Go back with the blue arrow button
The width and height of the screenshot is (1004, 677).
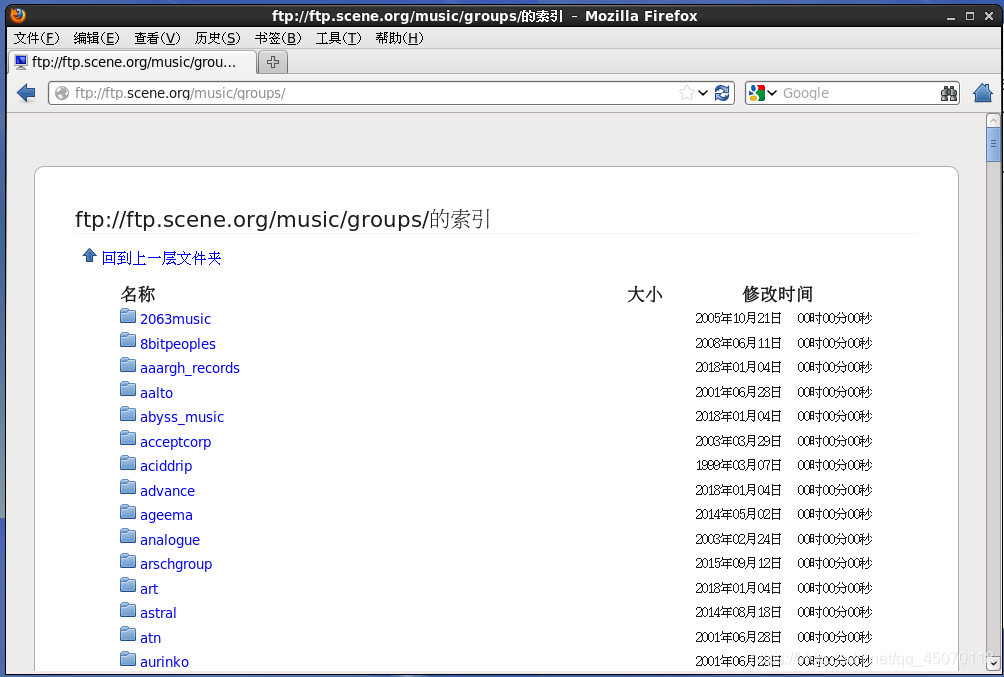26,93
